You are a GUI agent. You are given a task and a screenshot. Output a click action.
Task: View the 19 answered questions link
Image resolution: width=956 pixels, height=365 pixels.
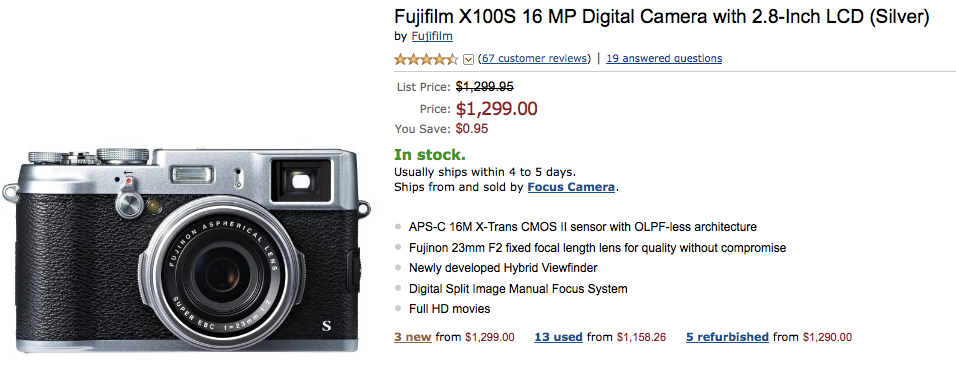(664, 58)
